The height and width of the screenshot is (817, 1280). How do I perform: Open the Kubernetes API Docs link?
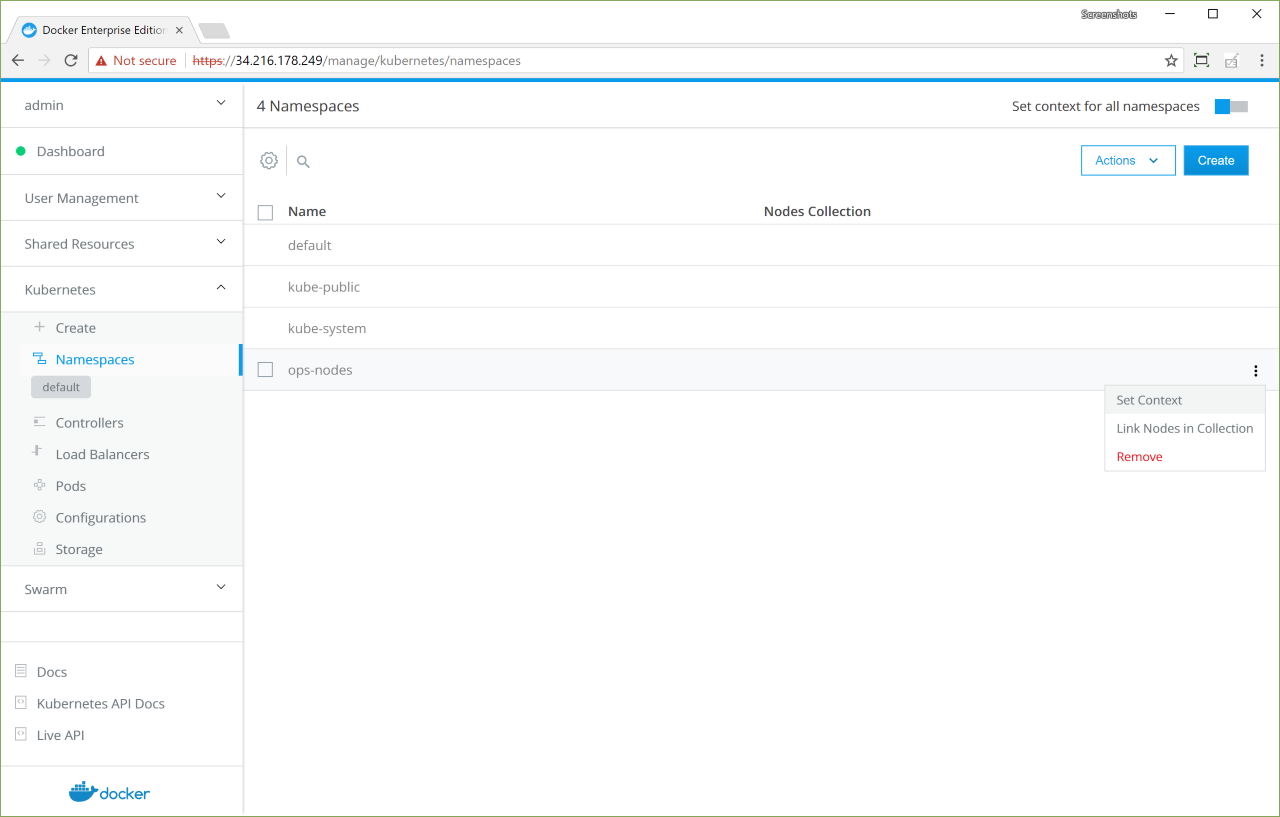click(100, 704)
